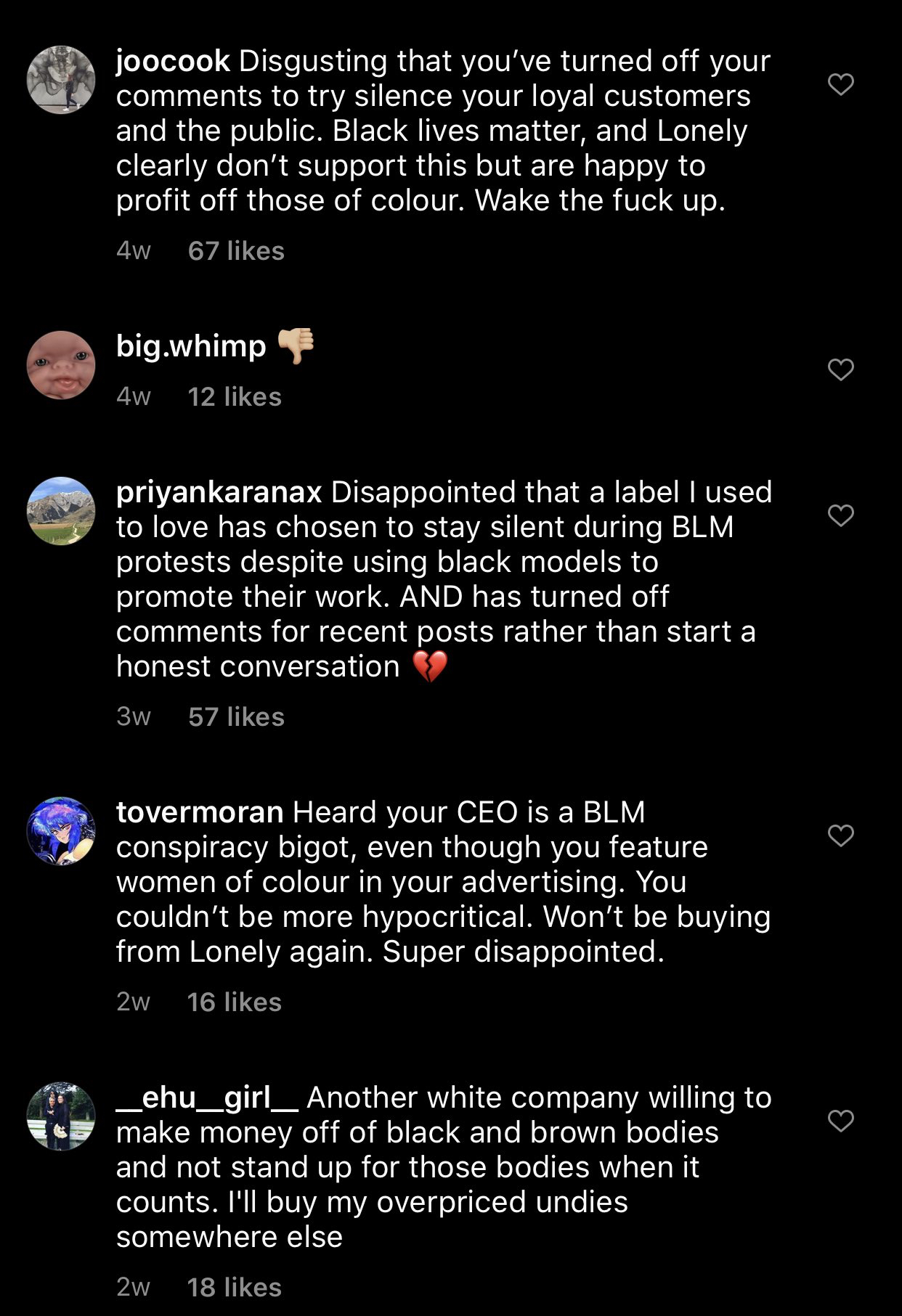Open tovermoran's anime avatar
This screenshot has width=902, height=1316.
click(61, 831)
